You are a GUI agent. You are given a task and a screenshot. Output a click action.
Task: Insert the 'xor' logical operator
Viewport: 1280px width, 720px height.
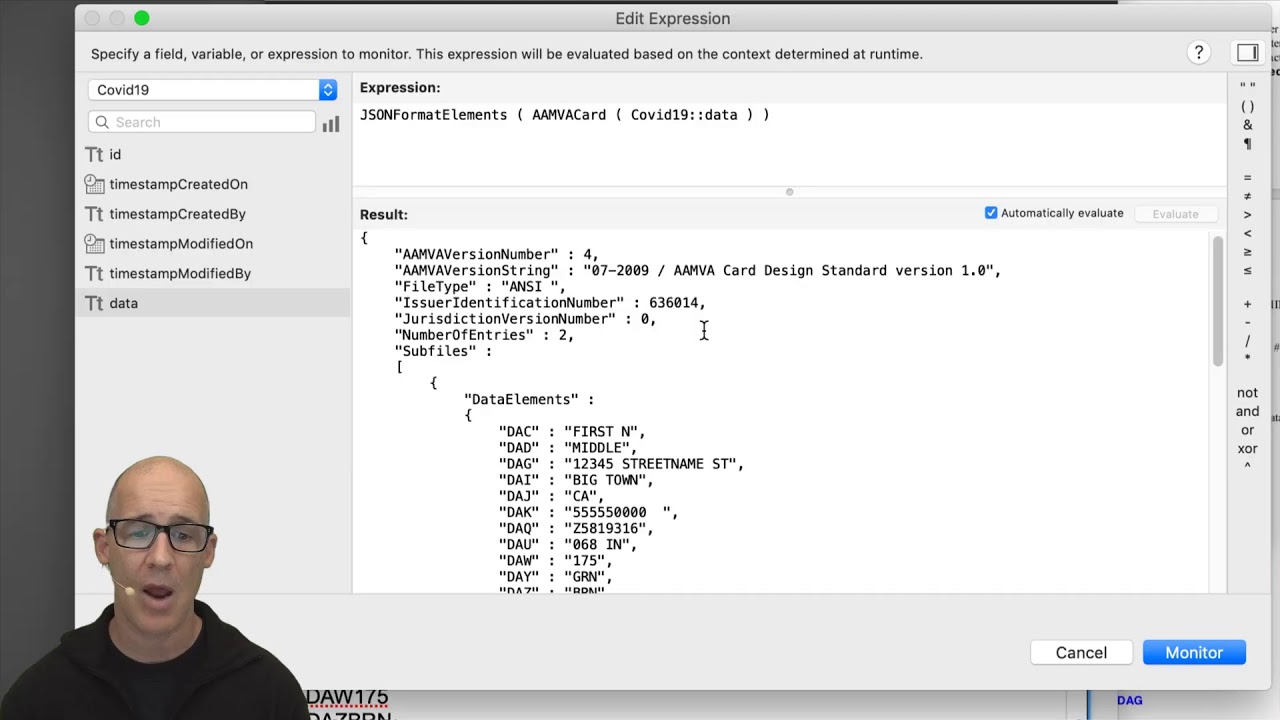pyautogui.click(x=1247, y=449)
